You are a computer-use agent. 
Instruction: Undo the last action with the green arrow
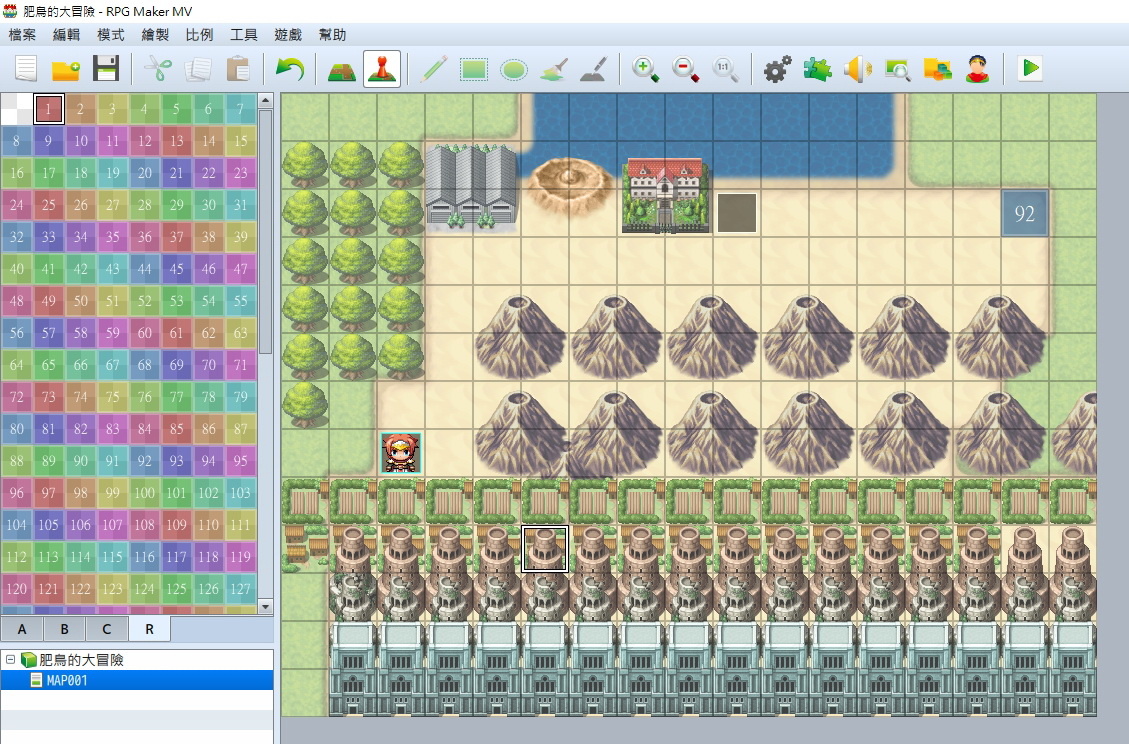(289, 69)
